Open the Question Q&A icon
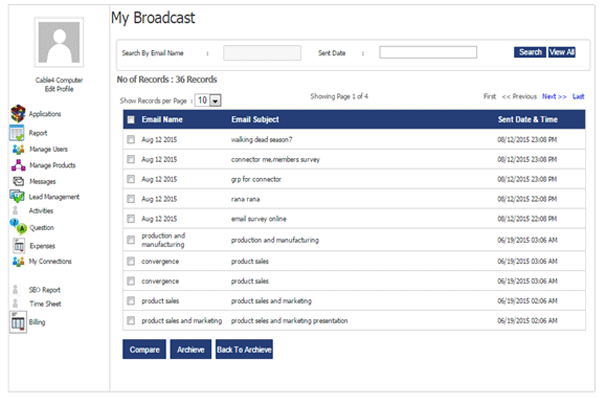This screenshot has height=397, width=600. point(18,226)
